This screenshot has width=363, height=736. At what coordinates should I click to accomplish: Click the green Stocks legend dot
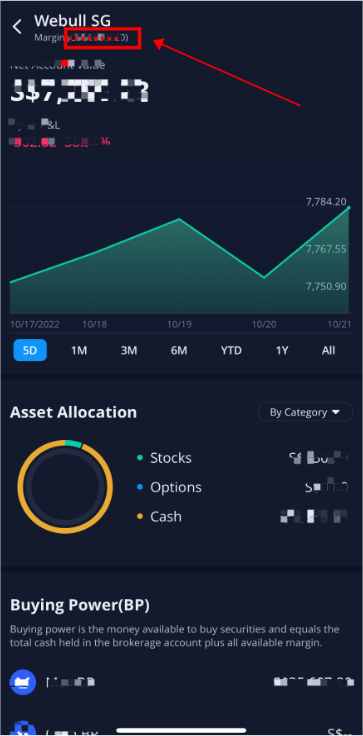pos(139,458)
